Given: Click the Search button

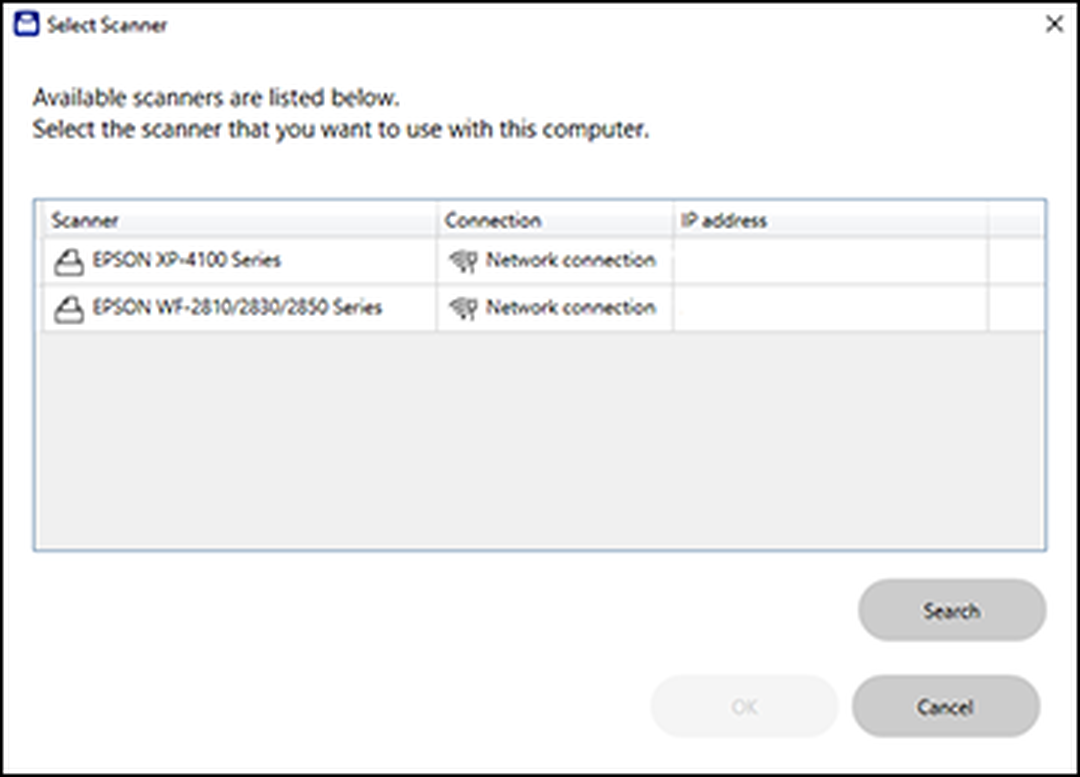Looking at the screenshot, I should click(x=952, y=610).
